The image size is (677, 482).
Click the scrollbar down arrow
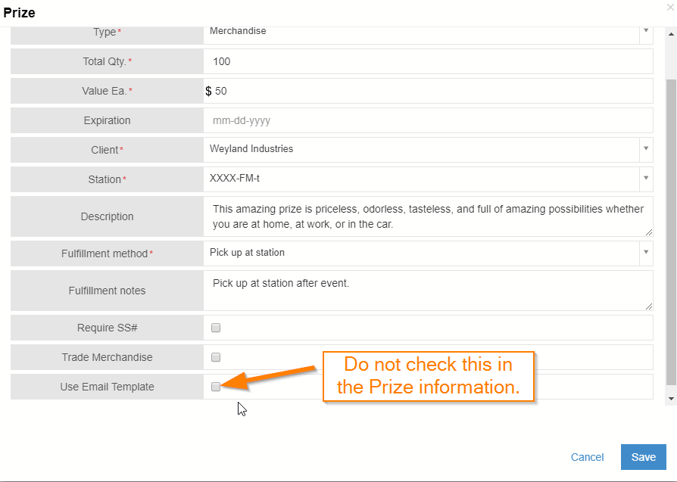tap(671, 399)
